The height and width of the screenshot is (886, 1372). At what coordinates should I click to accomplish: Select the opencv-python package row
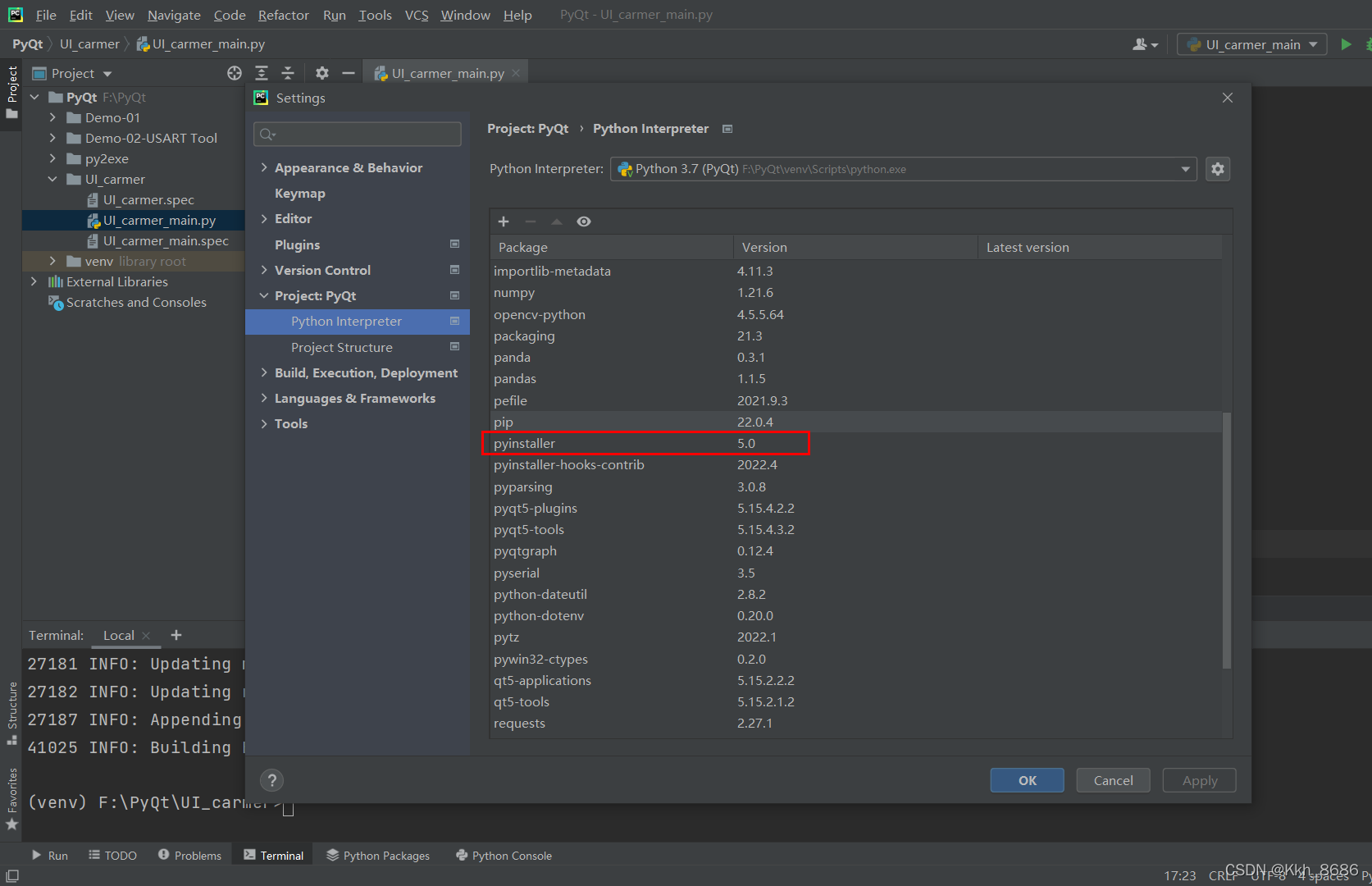click(855, 314)
